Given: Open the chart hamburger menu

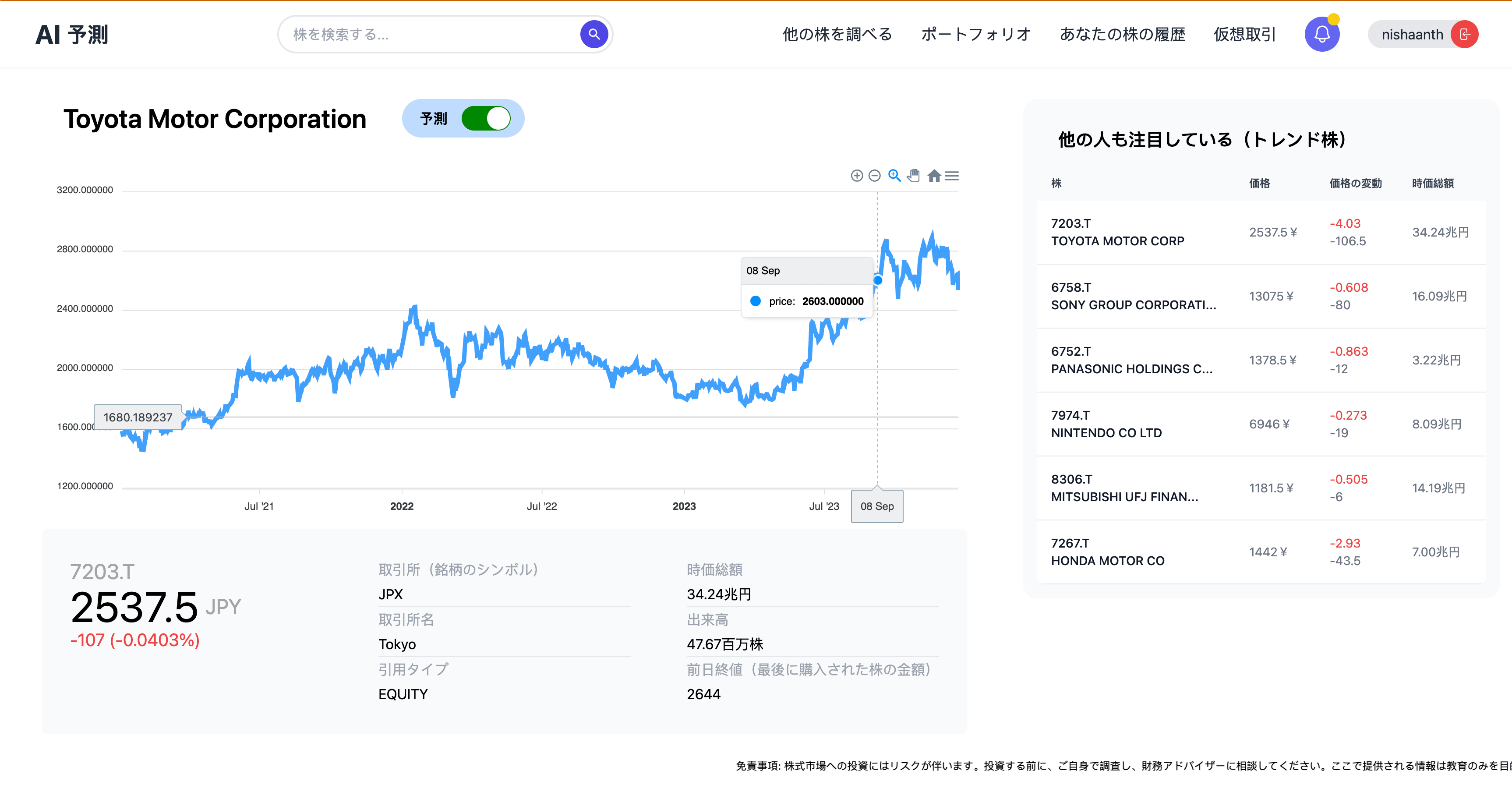Looking at the screenshot, I should (952, 176).
